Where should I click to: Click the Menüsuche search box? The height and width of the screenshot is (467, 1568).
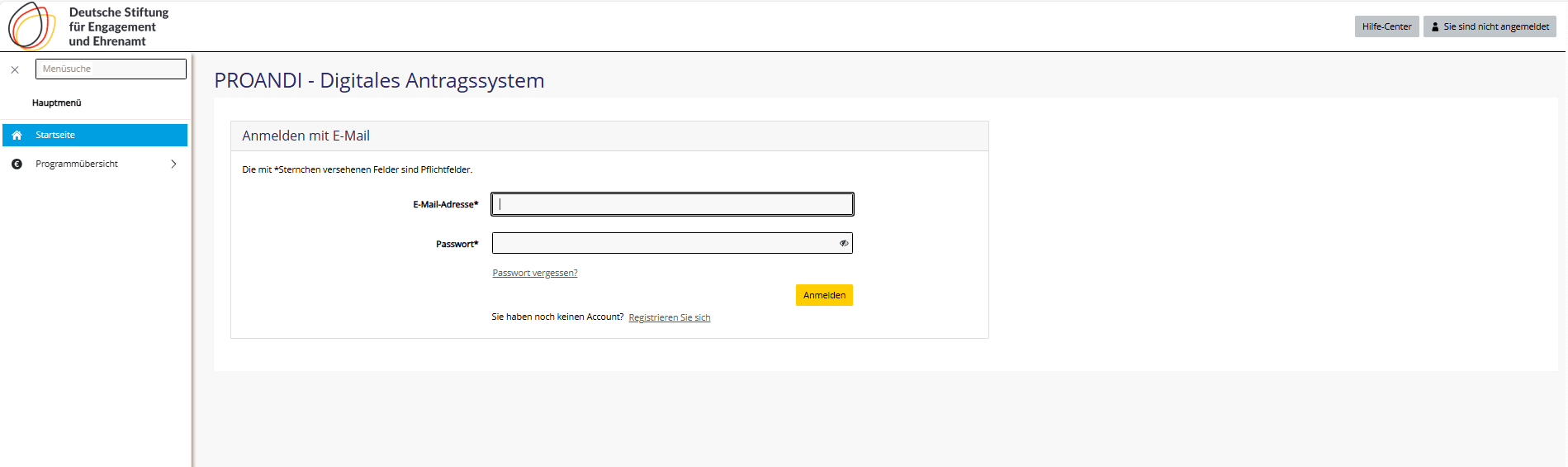tap(111, 69)
